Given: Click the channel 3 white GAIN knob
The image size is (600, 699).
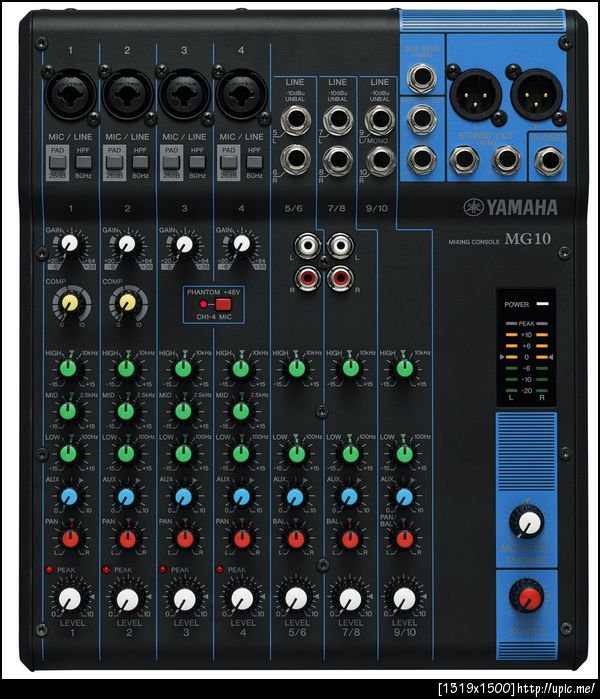Looking at the screenshot, I should pyautogui.click(x=184, y=243).
